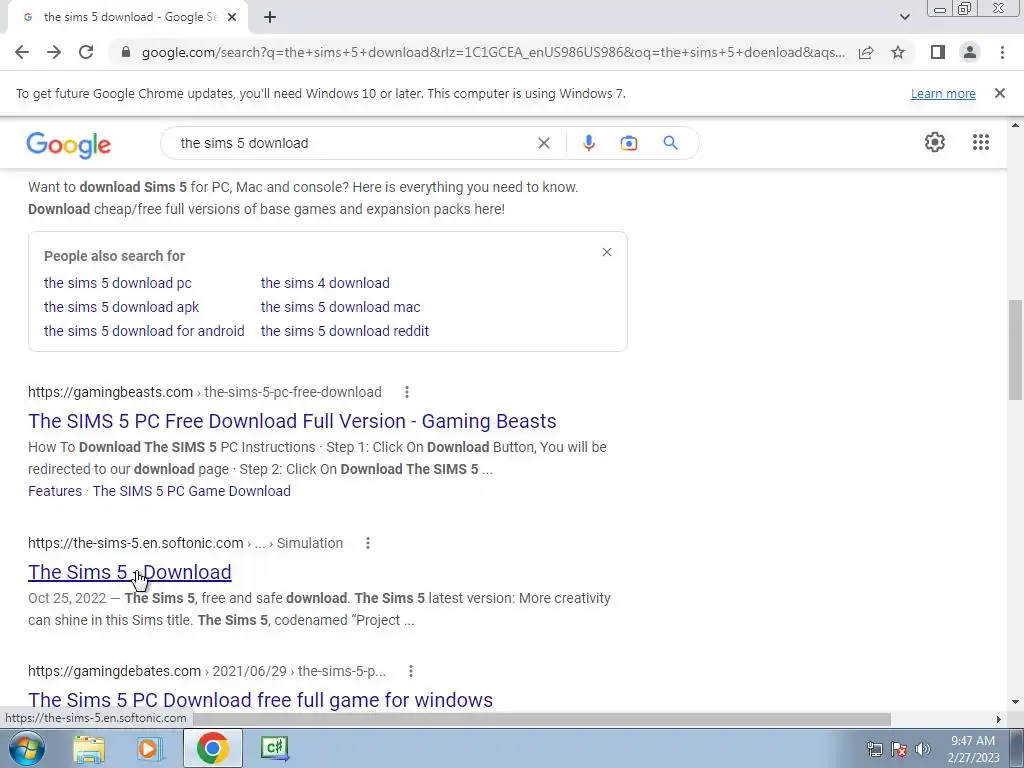
Task: Search by image camera icon
Action: (x=628, y=143)
